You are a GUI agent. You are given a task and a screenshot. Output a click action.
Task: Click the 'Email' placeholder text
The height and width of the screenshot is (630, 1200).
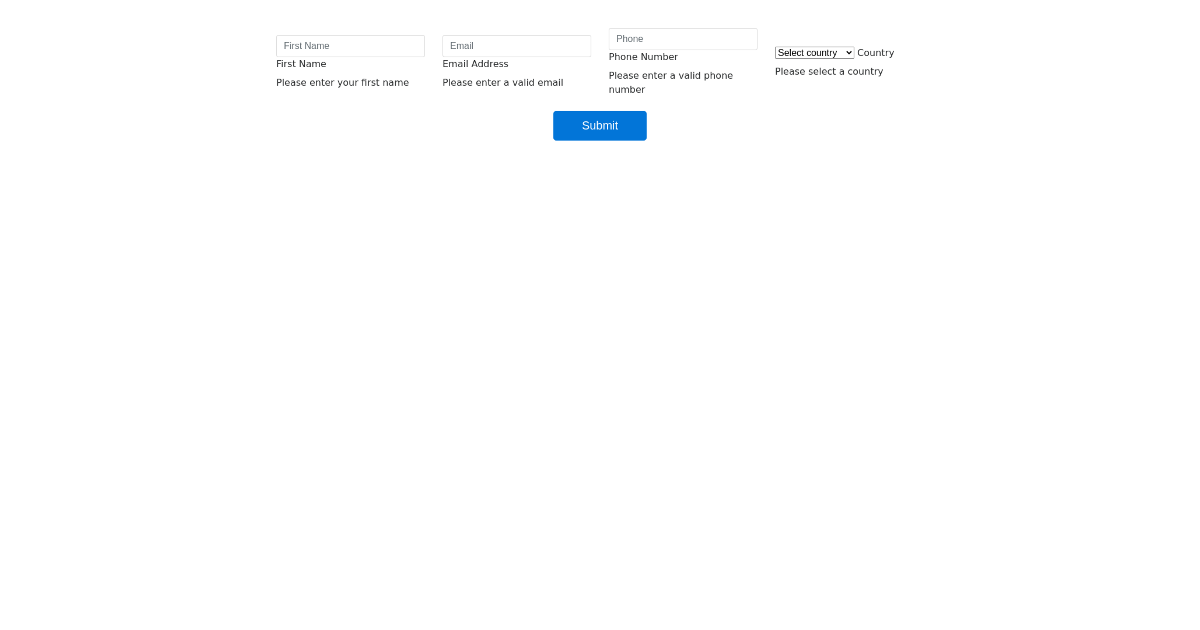coord(462,46)
